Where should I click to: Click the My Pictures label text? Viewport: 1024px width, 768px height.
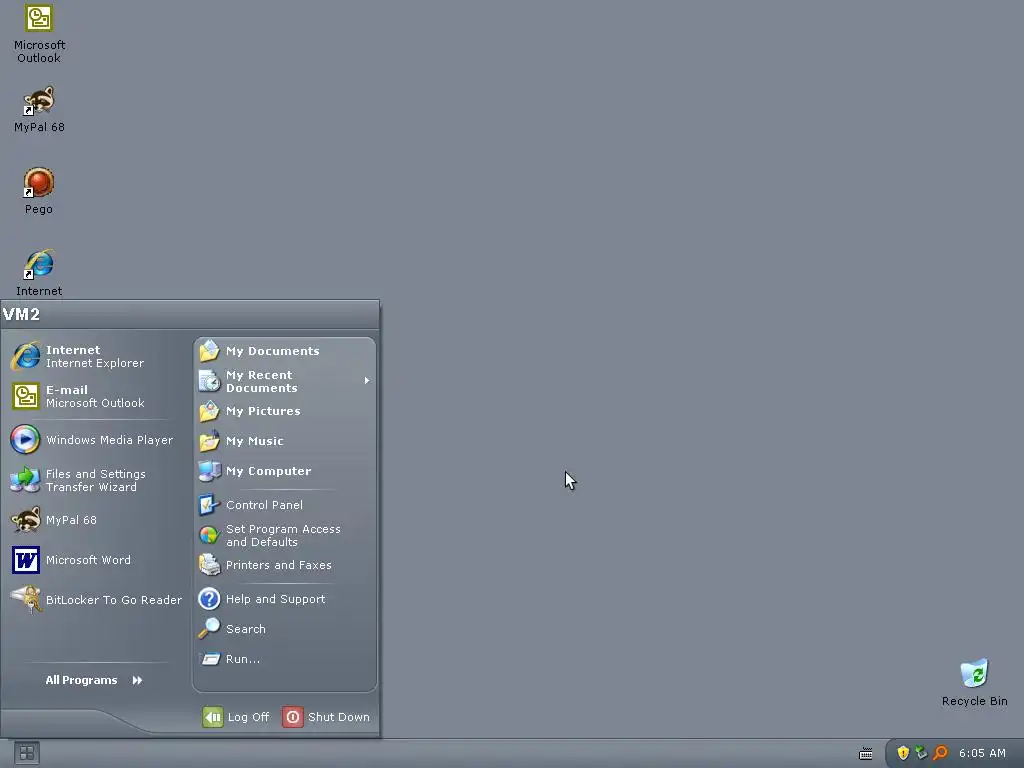point(263,411)
